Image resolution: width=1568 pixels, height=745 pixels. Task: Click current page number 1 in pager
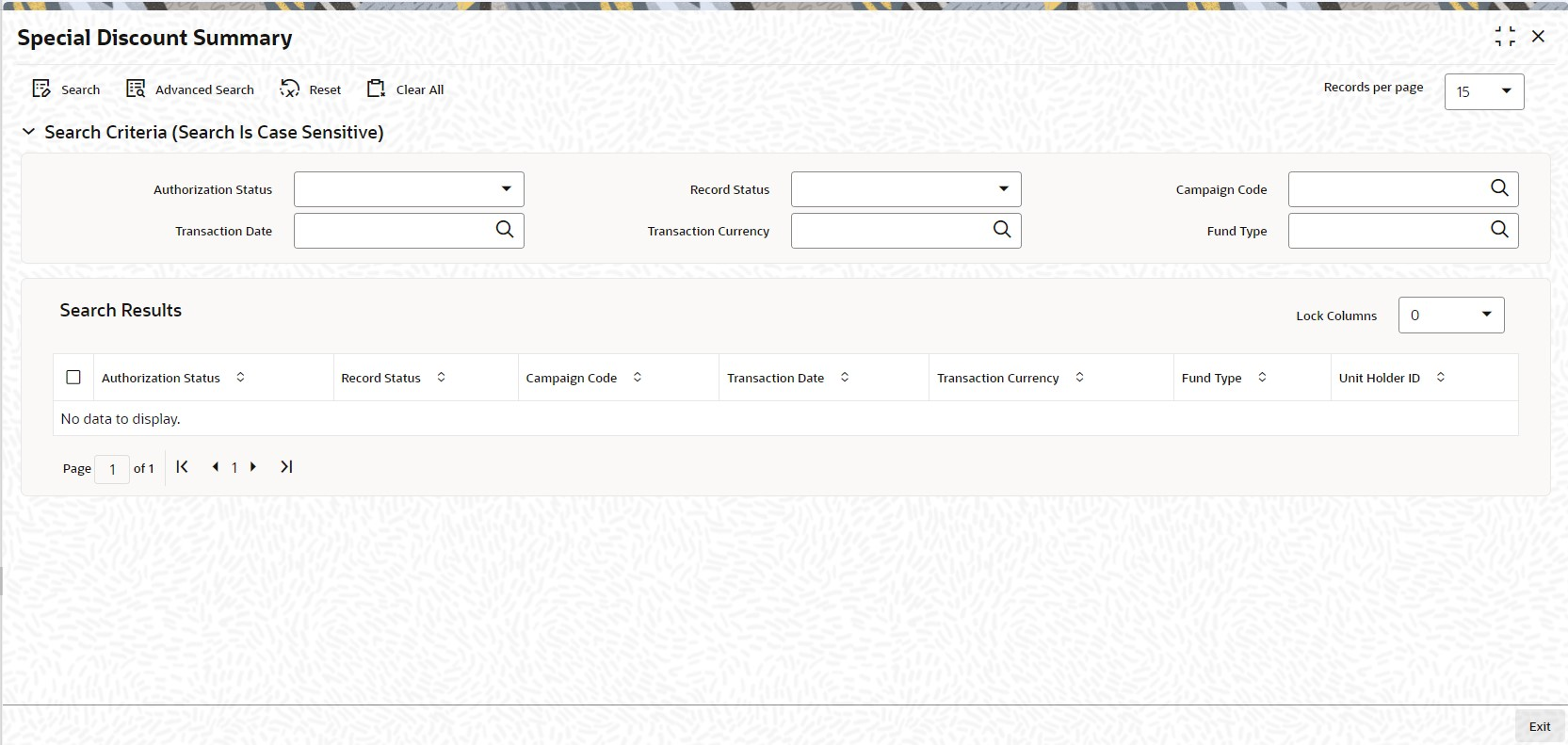tap(234, 467)
